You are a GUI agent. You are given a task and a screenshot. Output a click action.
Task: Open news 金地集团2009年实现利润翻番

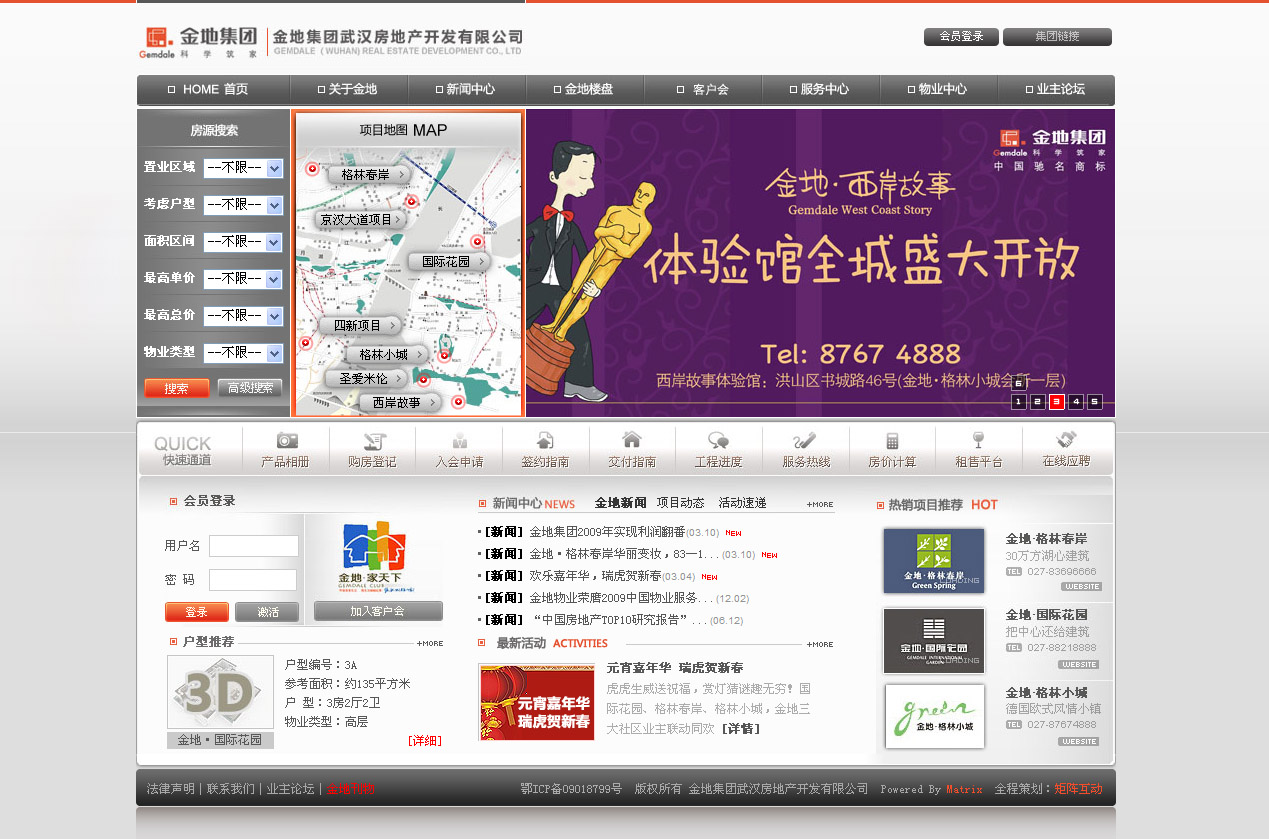[607, 532]
